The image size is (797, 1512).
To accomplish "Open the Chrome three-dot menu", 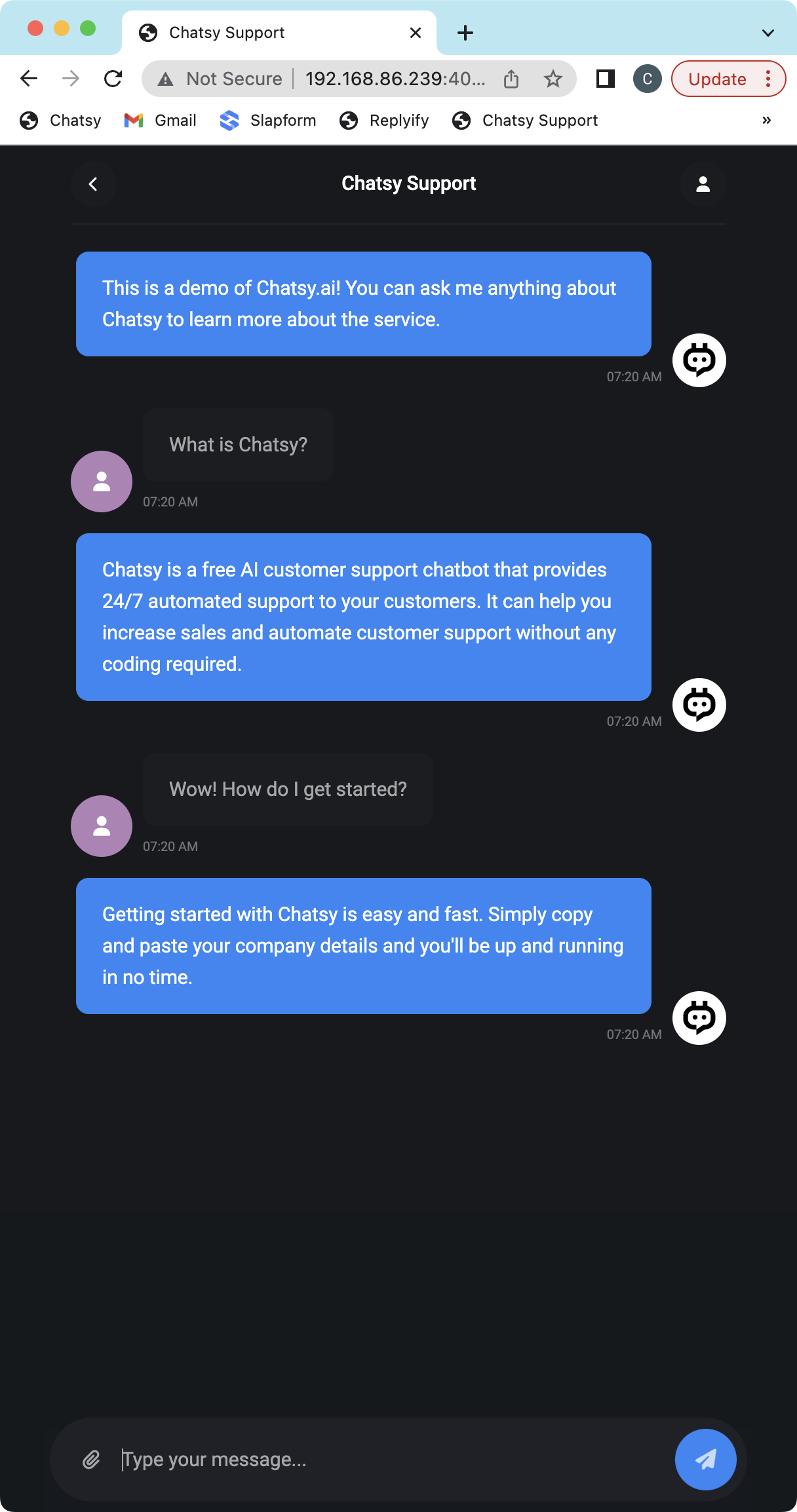I will (768, 79).
